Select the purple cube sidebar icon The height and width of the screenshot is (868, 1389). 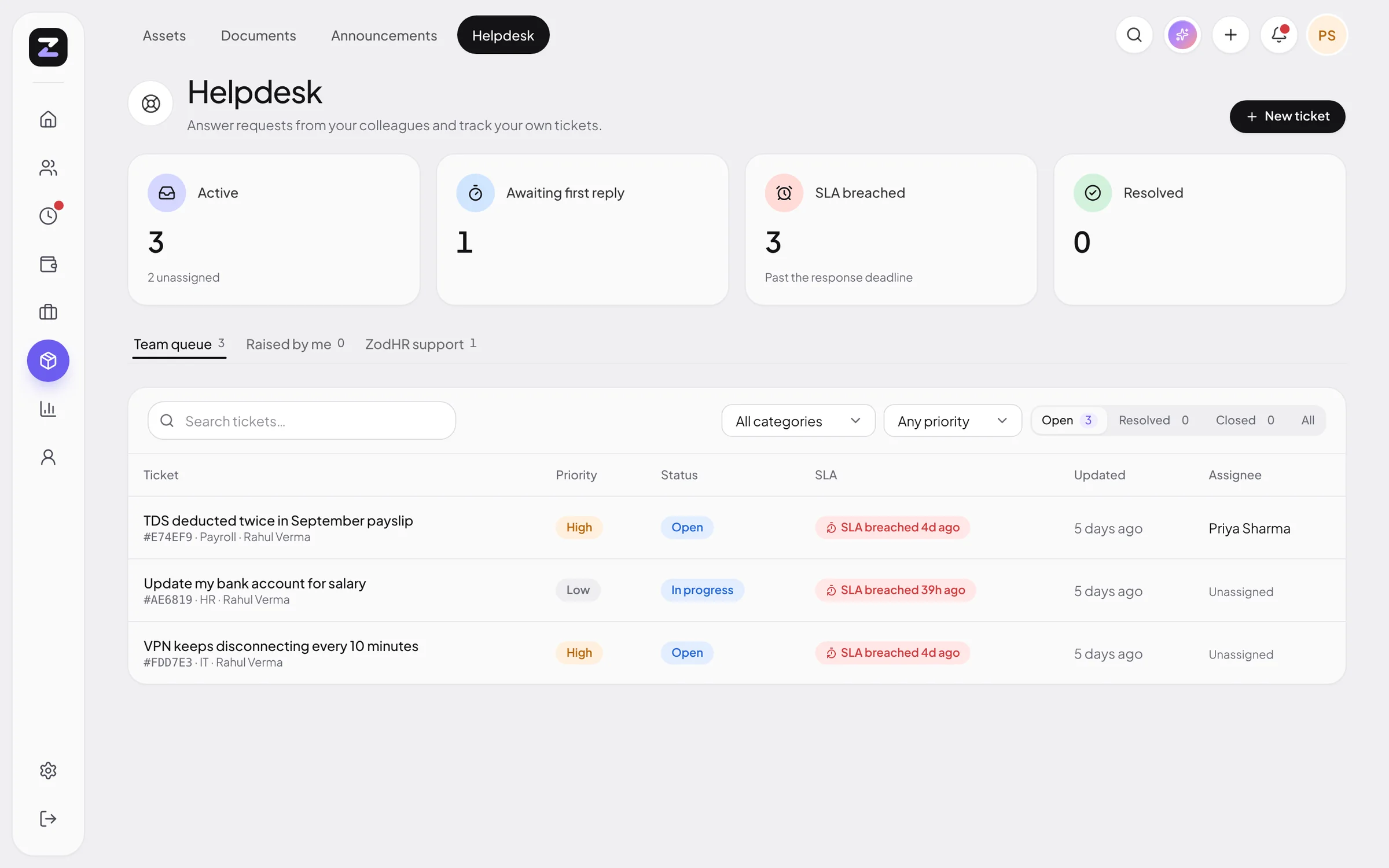(x=48, y=361)
